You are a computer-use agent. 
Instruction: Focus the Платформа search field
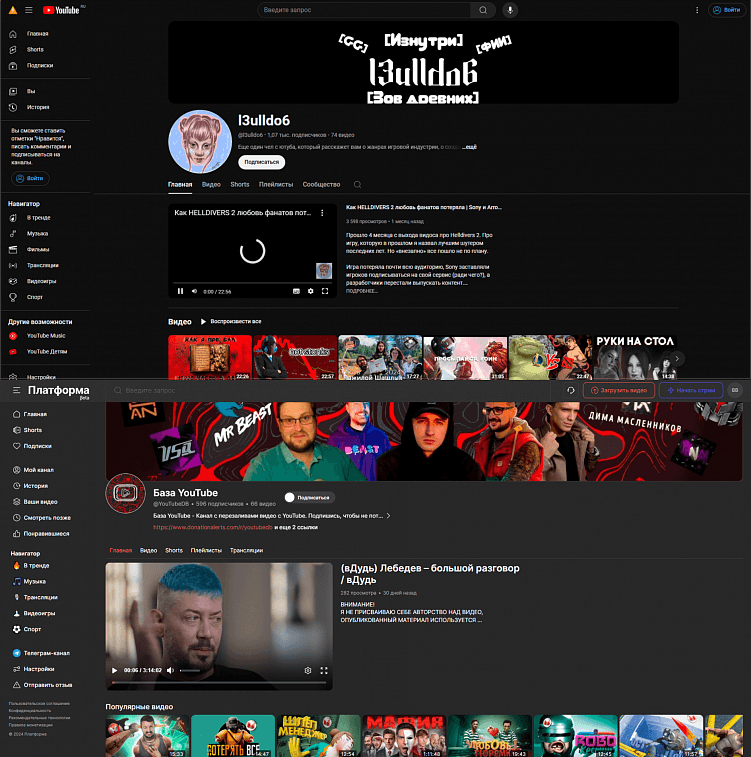[x=333, y=390]
